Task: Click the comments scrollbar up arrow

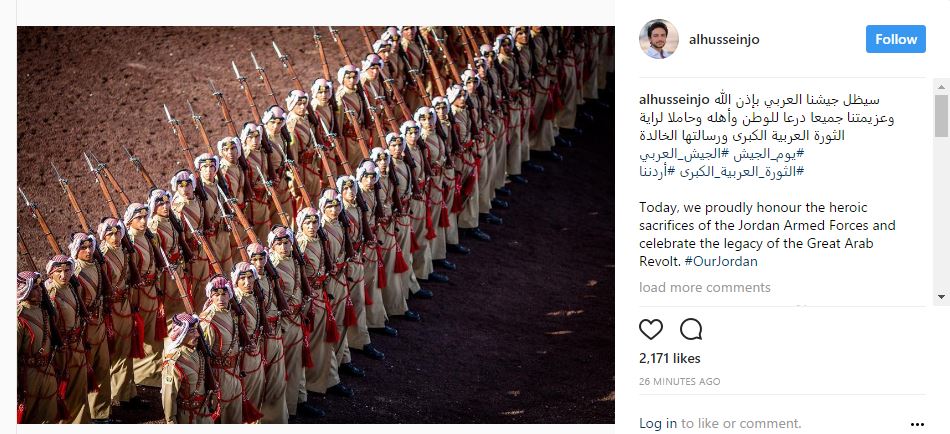Action: tap(941, 85)
